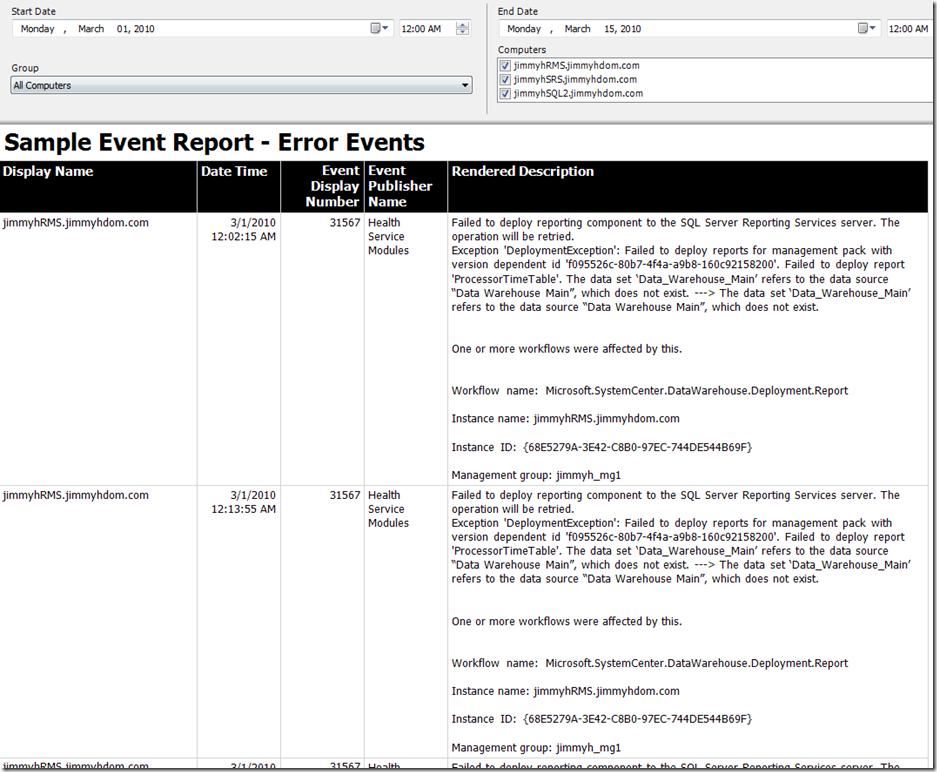This screenshot has width=937, height=772.
Task: Select the Start Date '01, 2010' value
Action: (x=136, y=29)
